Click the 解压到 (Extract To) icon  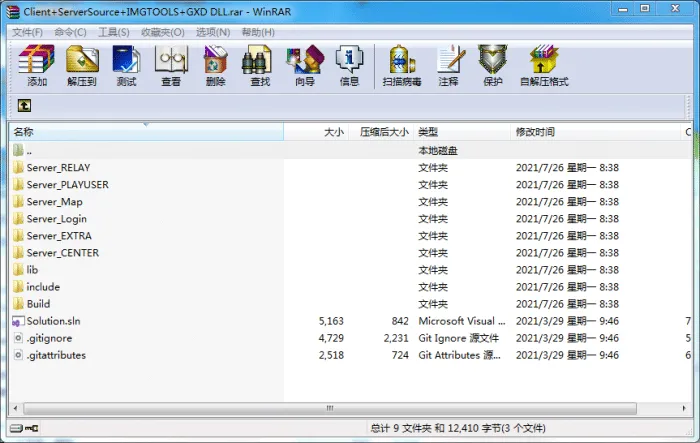[x=82, y=65]
